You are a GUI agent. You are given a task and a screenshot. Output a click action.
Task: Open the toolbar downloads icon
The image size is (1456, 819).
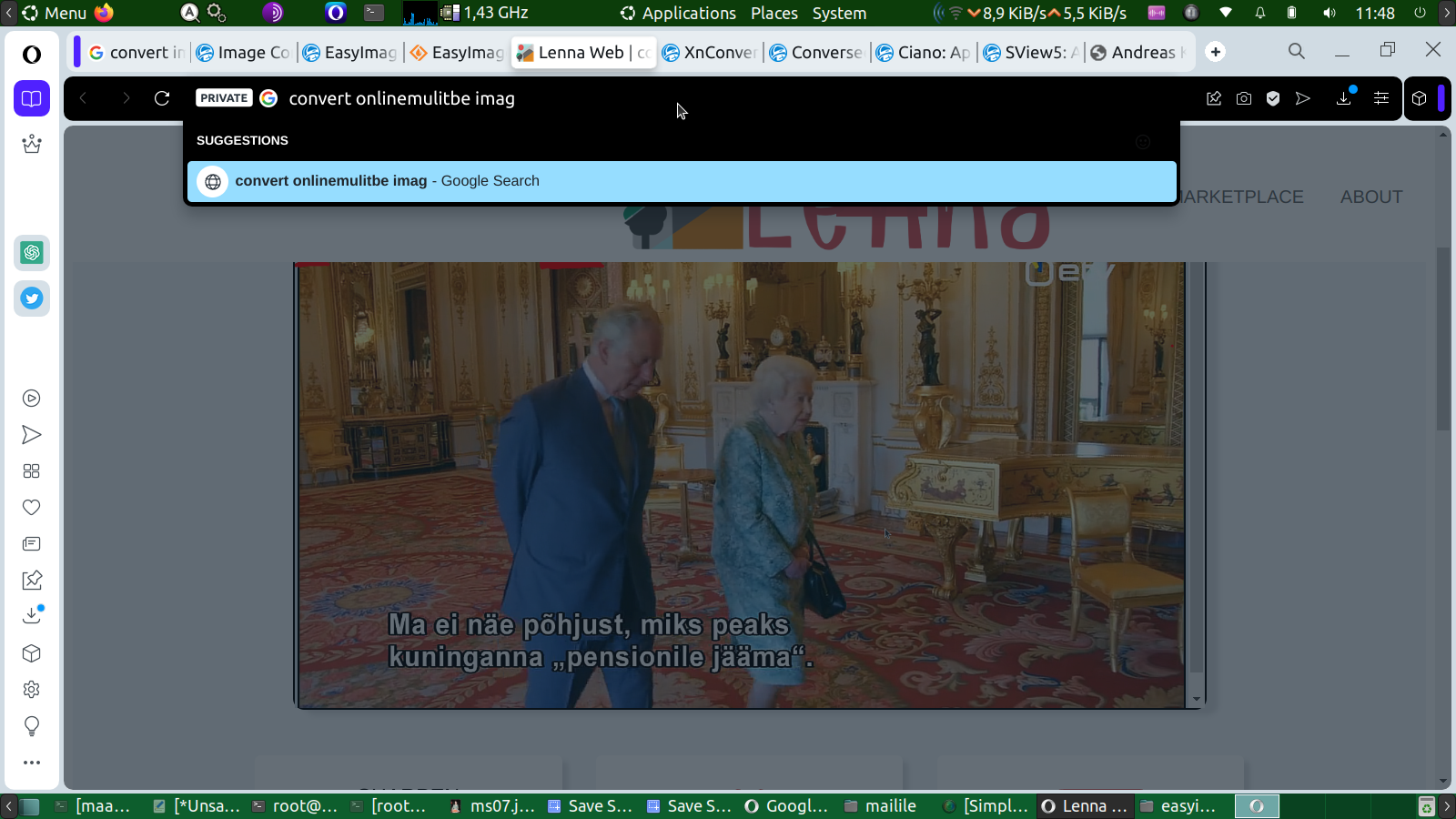click(1344, 97)
